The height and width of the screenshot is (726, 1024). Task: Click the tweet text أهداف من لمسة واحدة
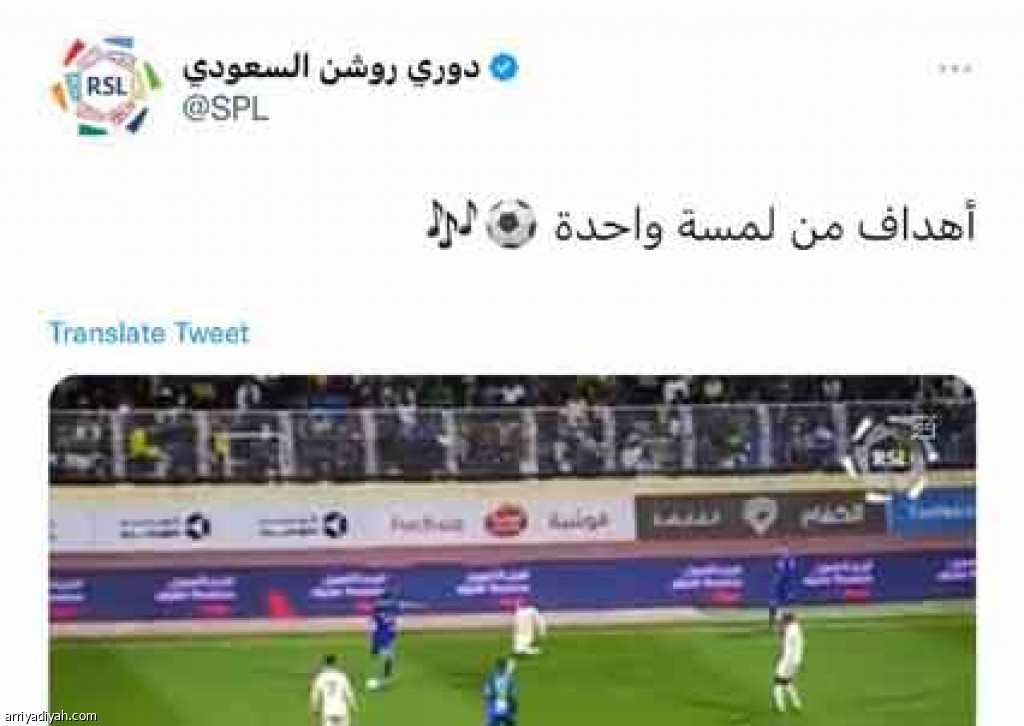click(x=764, y=225)
